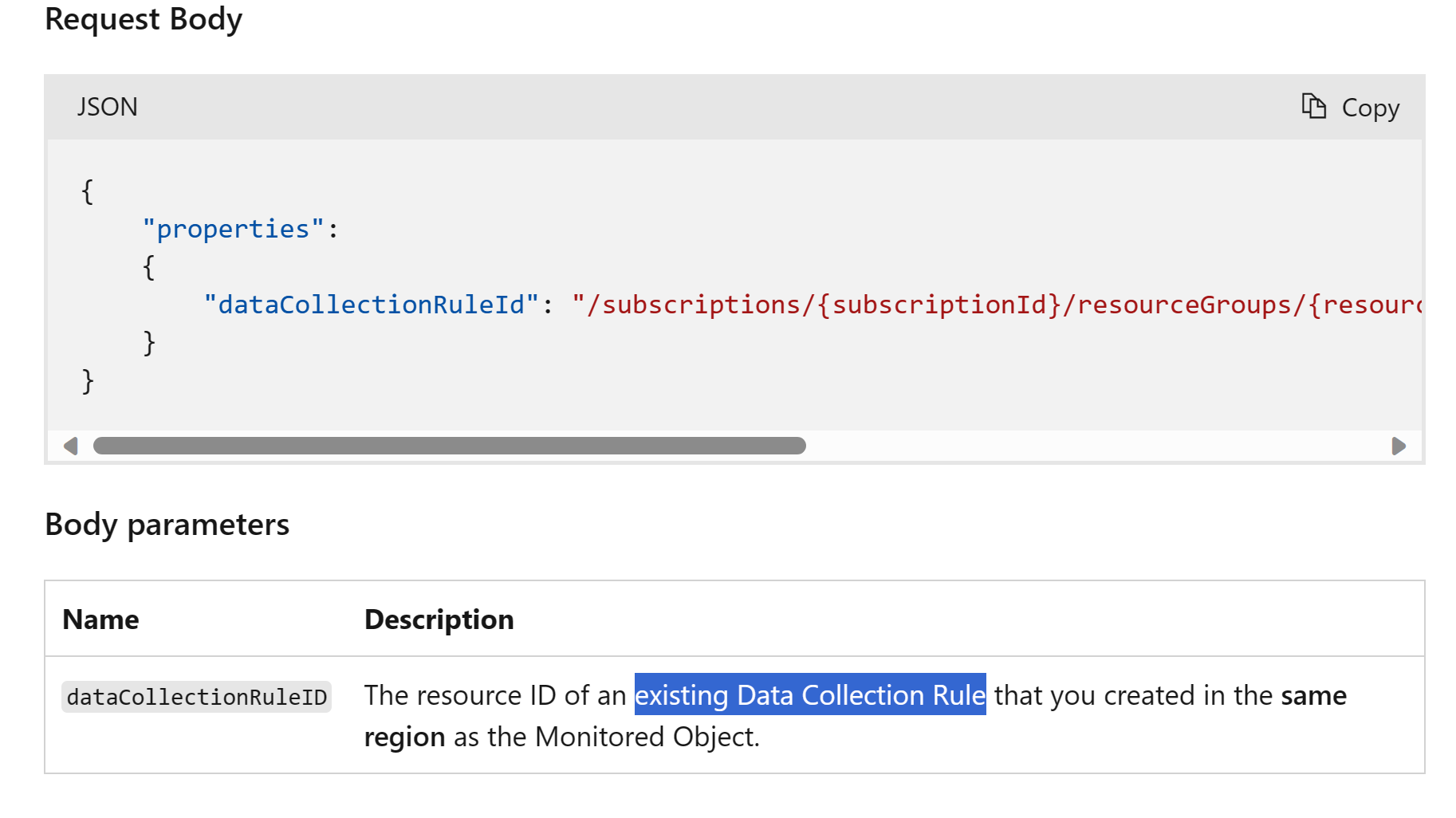Click the JSON language label

coord(108,107)
